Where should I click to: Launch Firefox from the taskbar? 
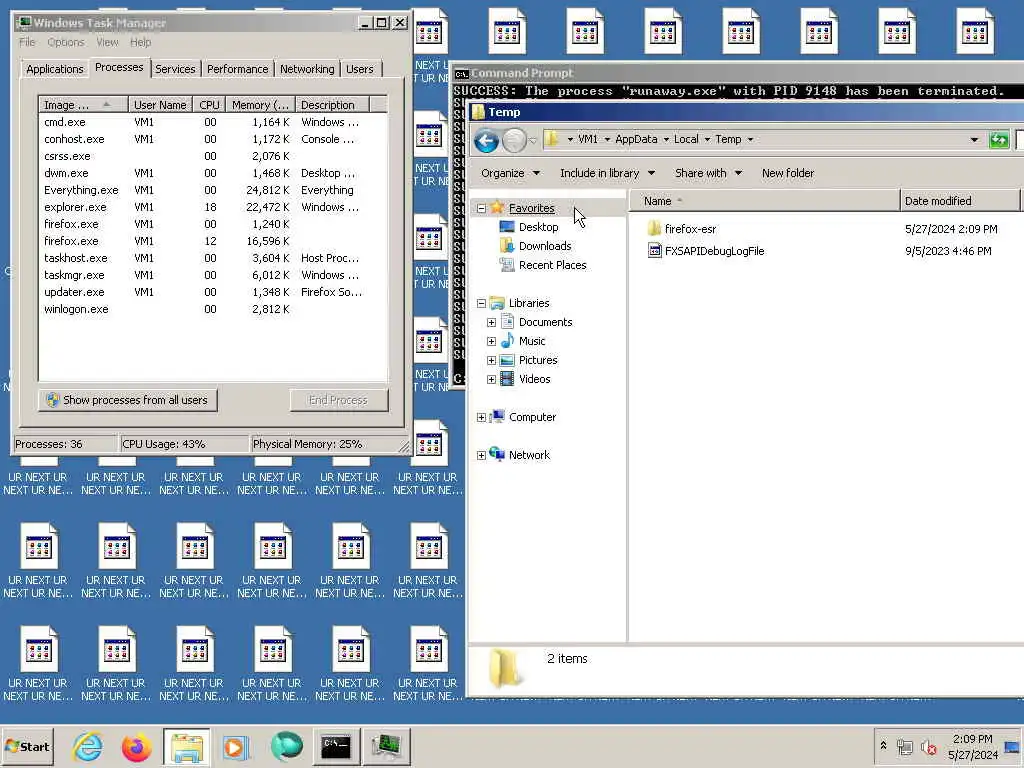136,746
